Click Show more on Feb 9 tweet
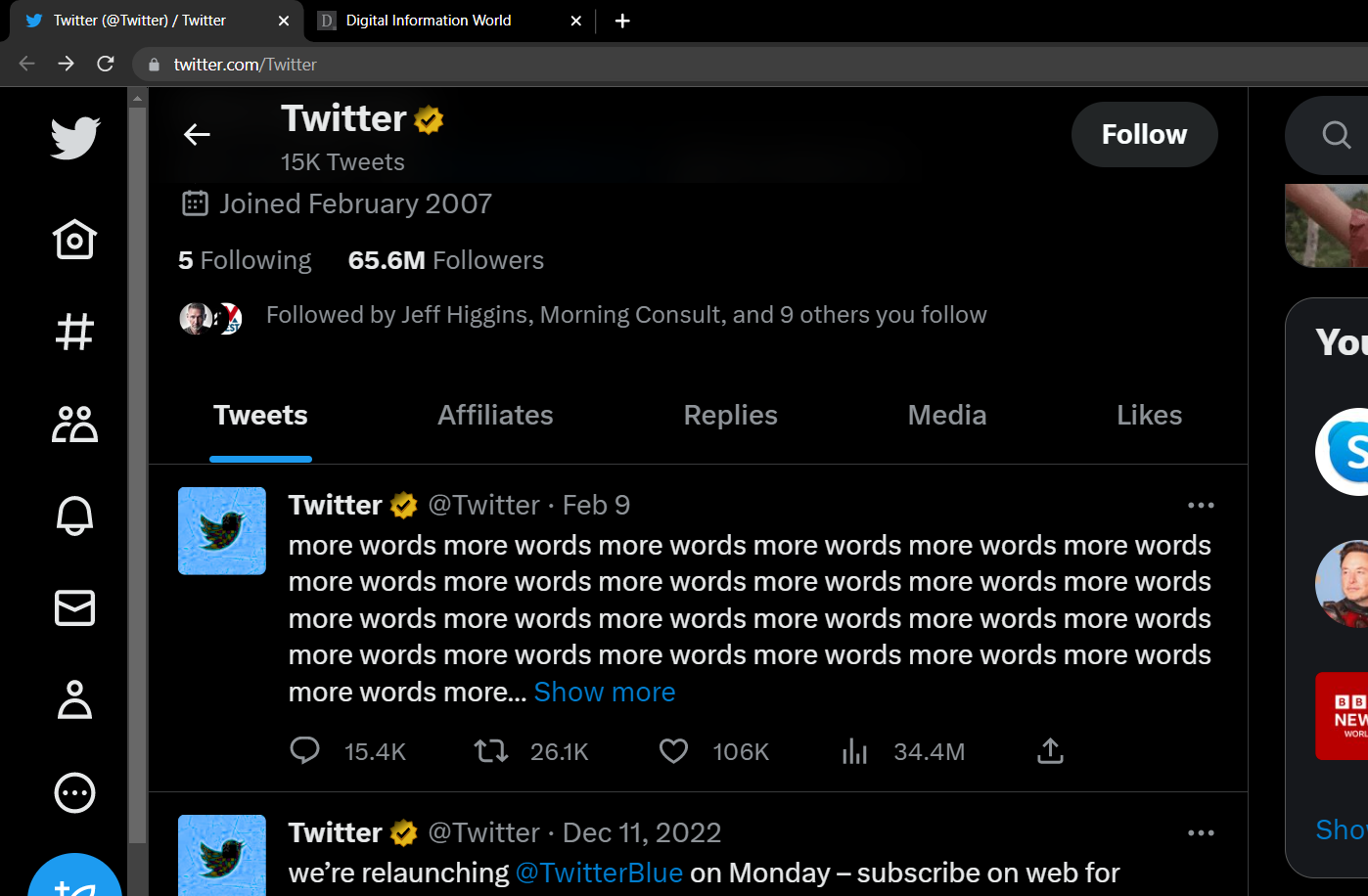The height and width of the screenshot is (896, 1368). (605, 692)
